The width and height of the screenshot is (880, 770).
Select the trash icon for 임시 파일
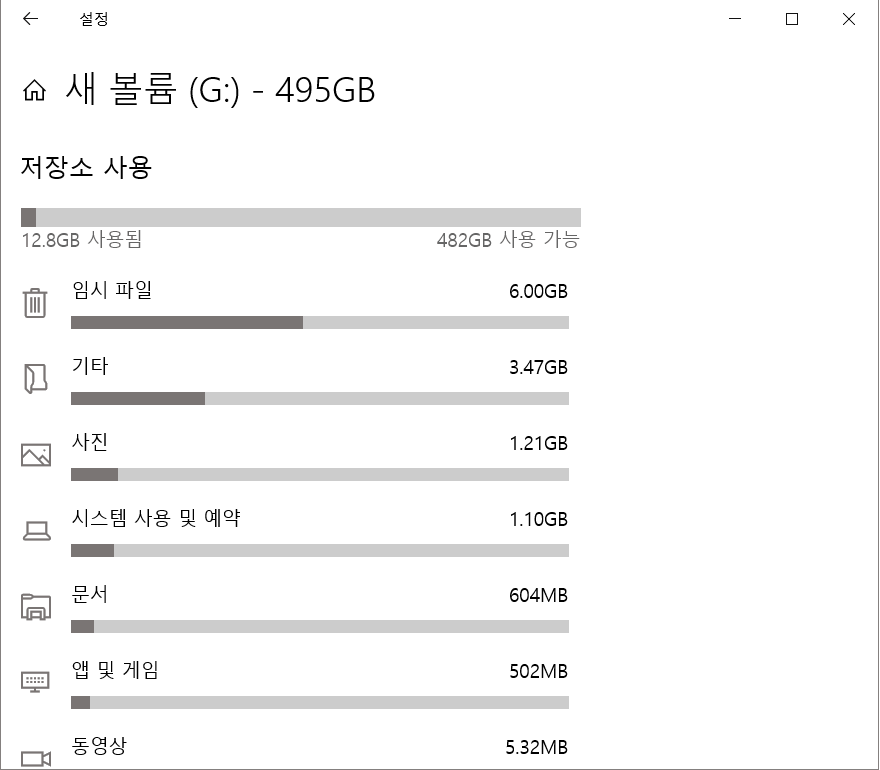tap(36, 303)
